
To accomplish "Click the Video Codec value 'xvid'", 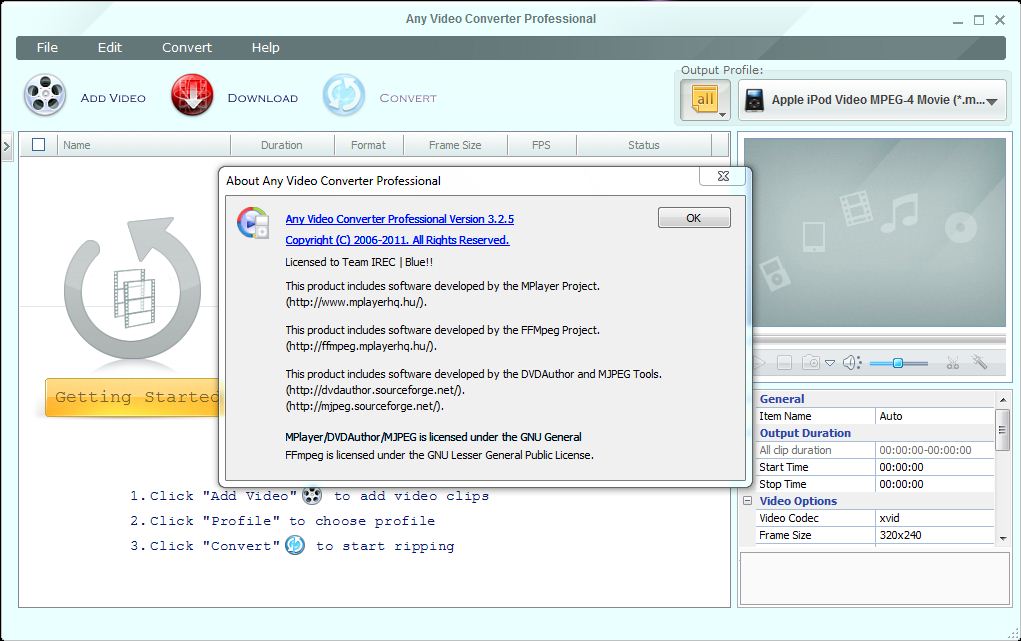I will [934, 518].
